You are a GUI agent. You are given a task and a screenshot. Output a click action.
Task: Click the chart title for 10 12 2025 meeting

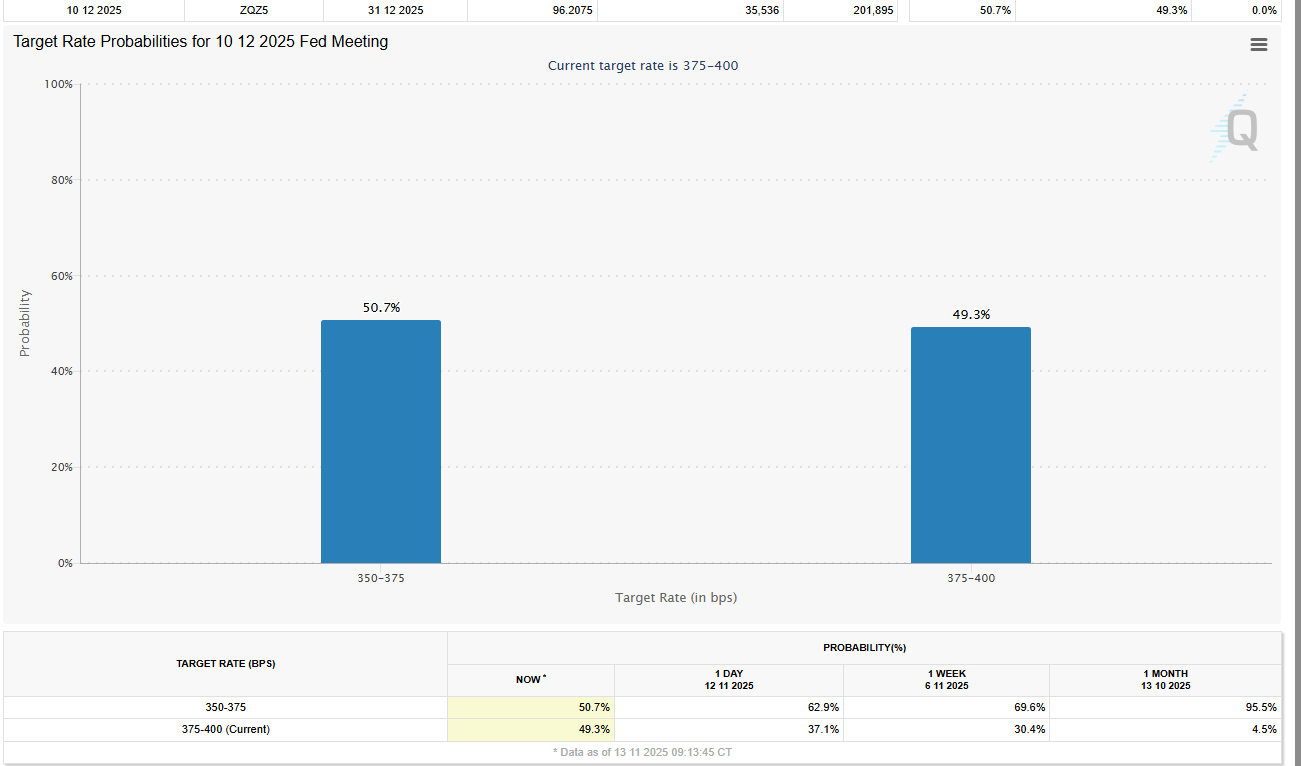200,42
